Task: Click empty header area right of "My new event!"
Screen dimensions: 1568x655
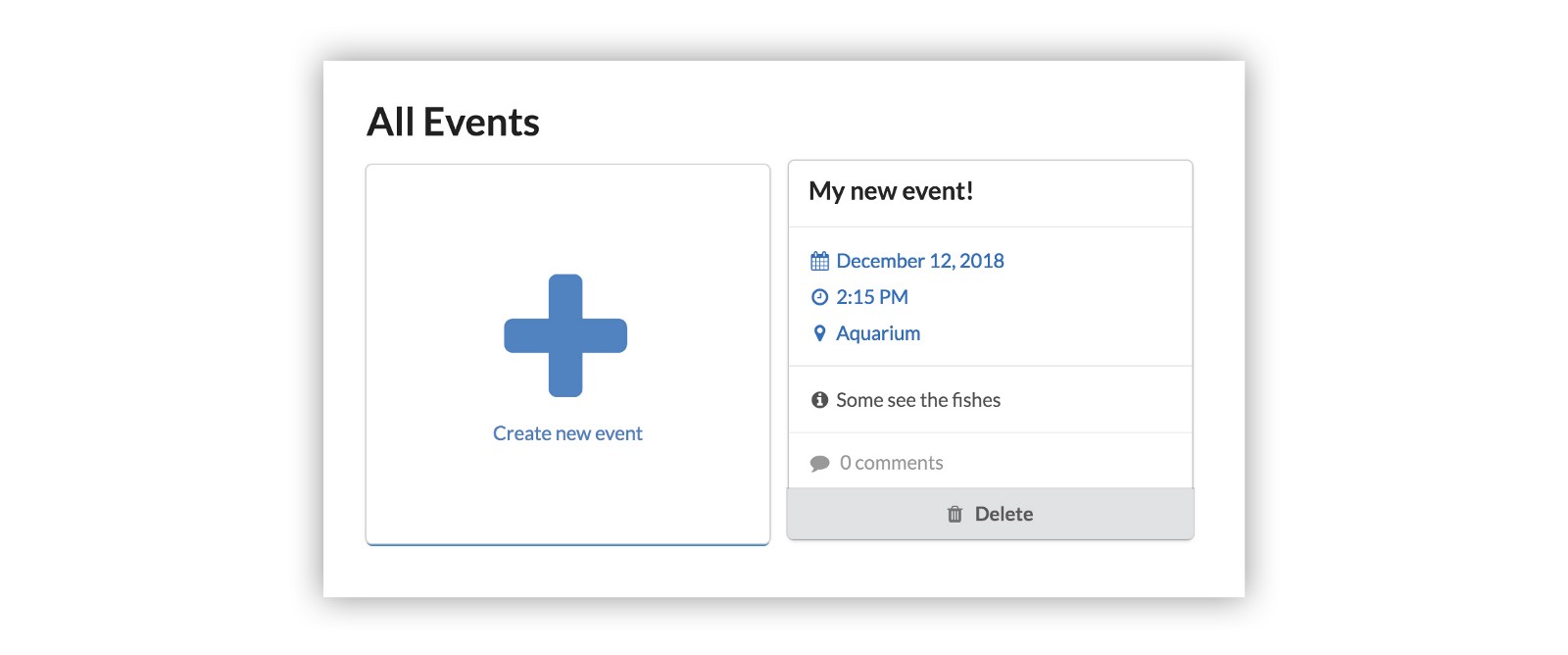Action: pyautogui.click(x=1088, y=192)
